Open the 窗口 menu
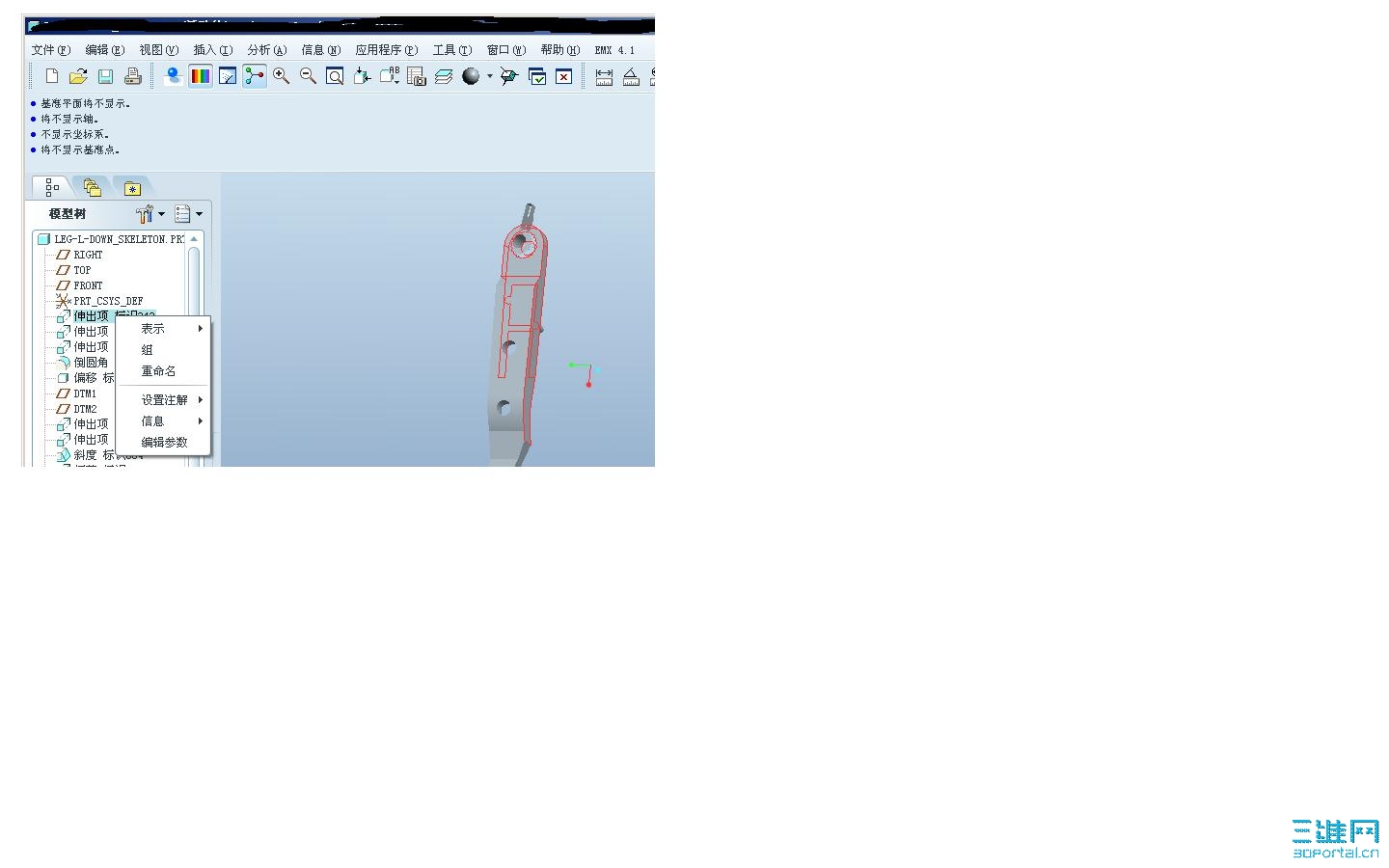This screenshot has width=1389, height=868. pos(506,50)
